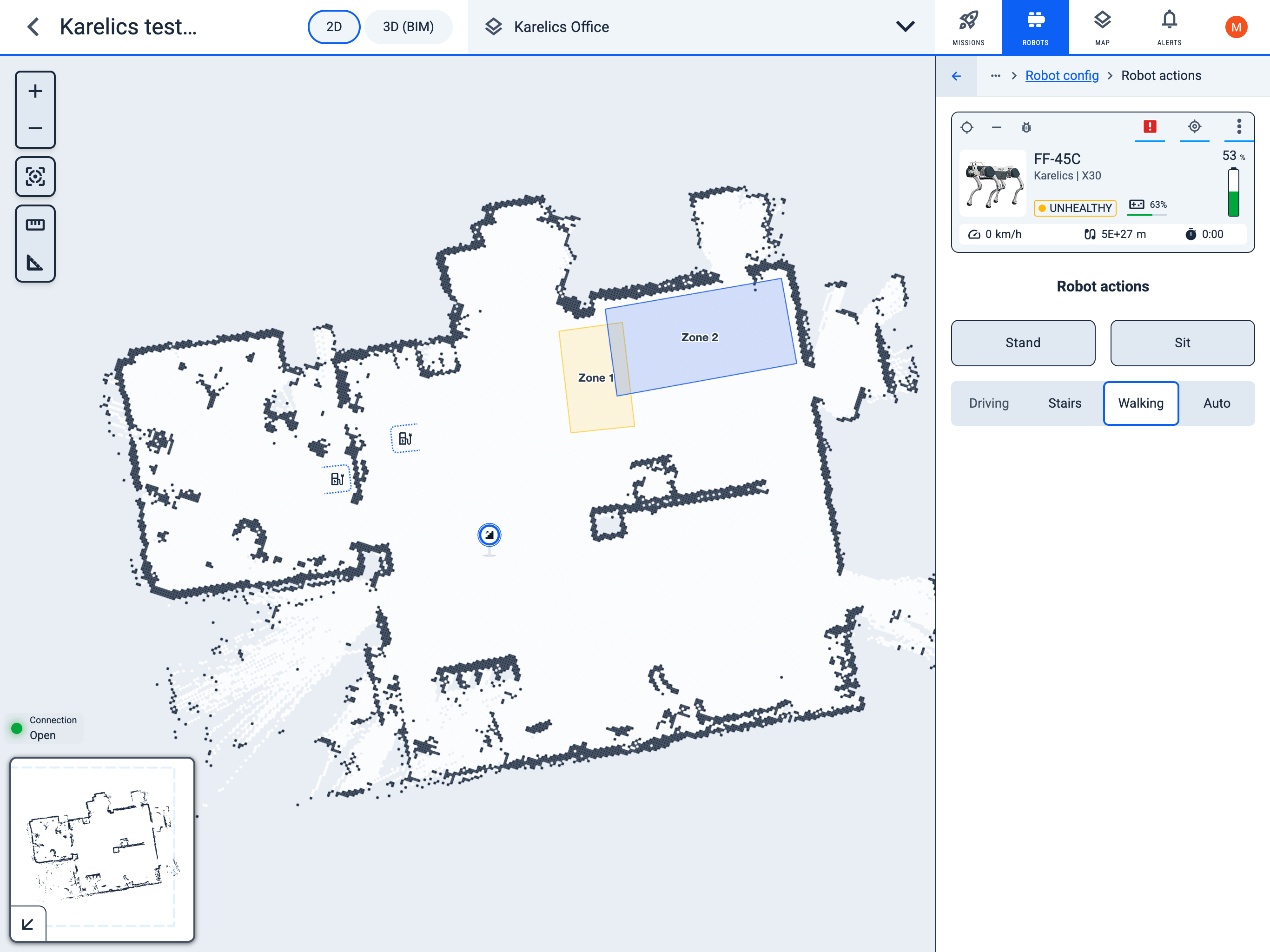The width and height of the screenshot is (1270, 952).
Task: Switch to 3D (BIM) view
Action: point(408,27)
